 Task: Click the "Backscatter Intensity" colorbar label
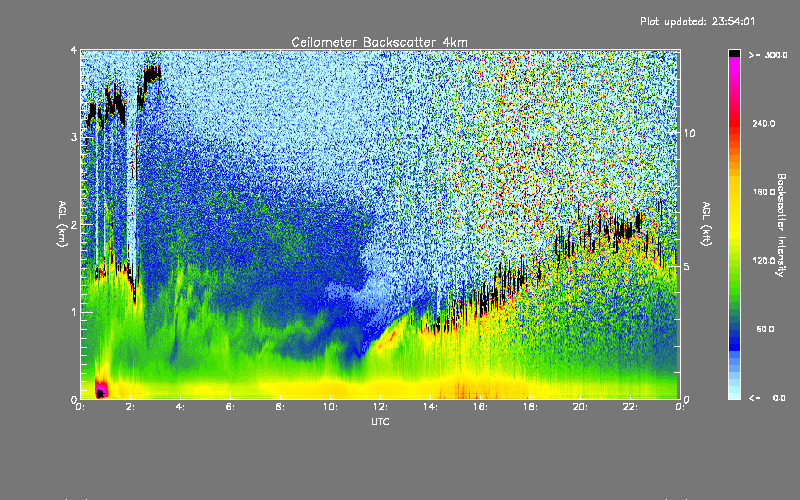point(781,225)
